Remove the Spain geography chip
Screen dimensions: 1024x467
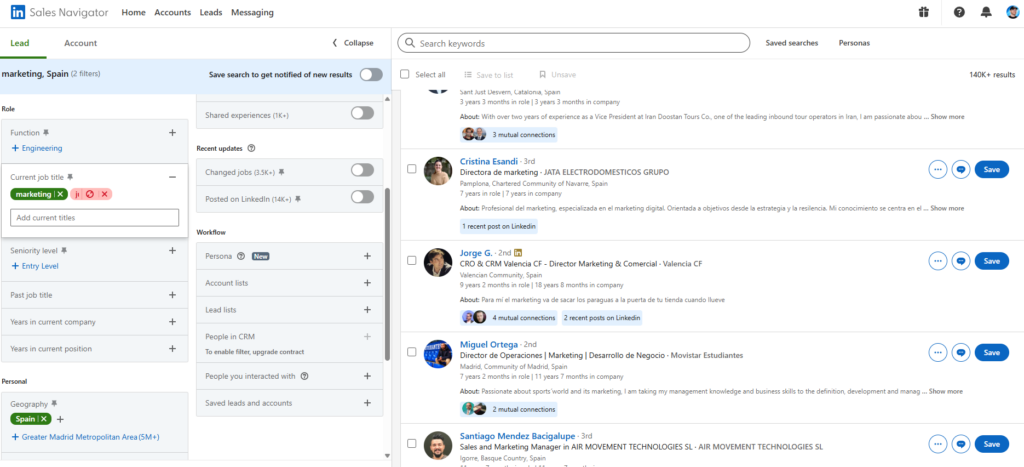[44, 419]
